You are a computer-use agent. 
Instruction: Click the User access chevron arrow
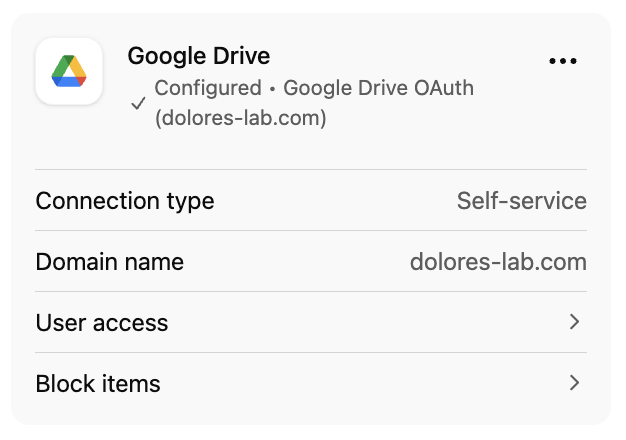pyautogui.click(x=574, y=322)
